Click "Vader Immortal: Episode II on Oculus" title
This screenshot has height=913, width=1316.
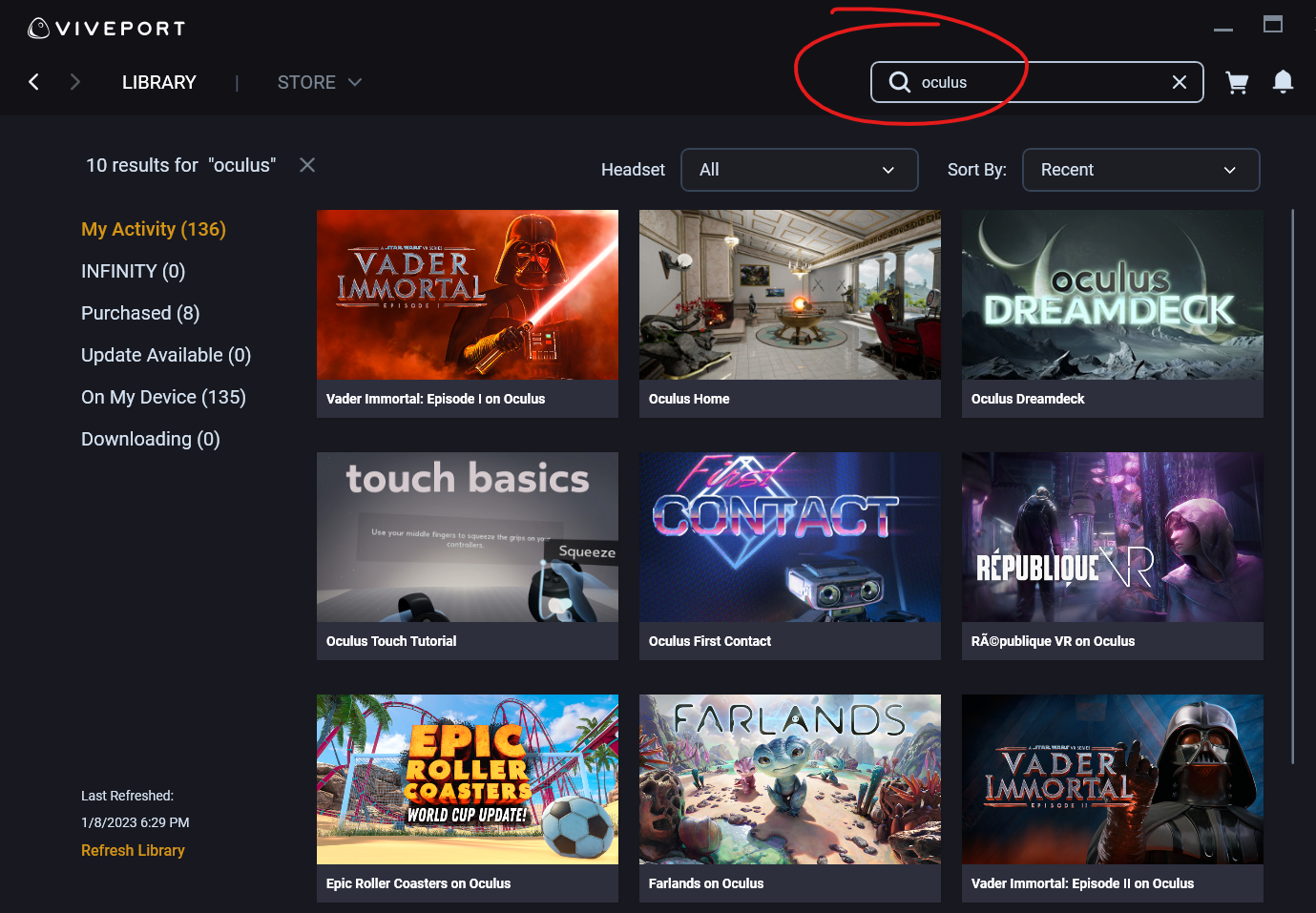[x=1082, y=883]
